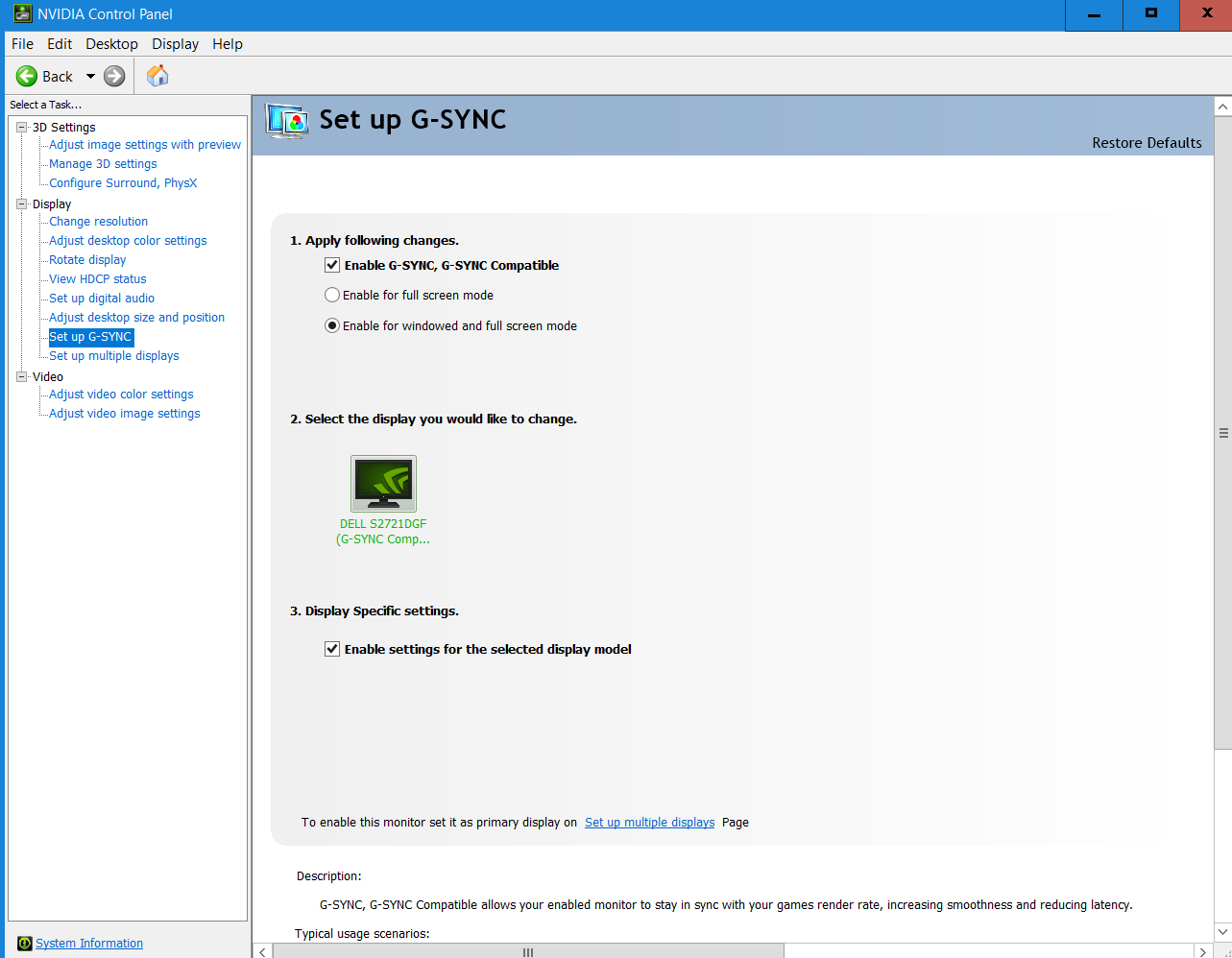Click the monitor icon beside the G-SYNC page heading
Viewport: 1232px width, 958px height.
coord(287,121)
